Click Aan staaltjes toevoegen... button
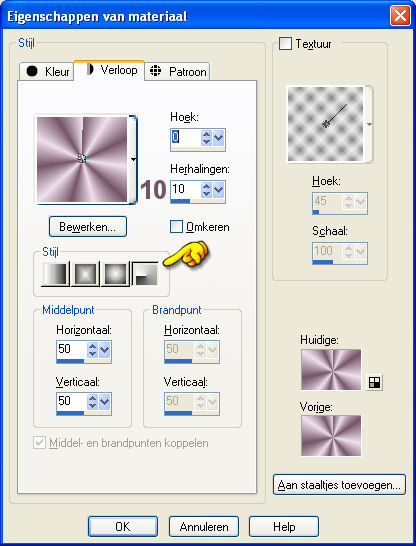416x546 pixels. 339,485
